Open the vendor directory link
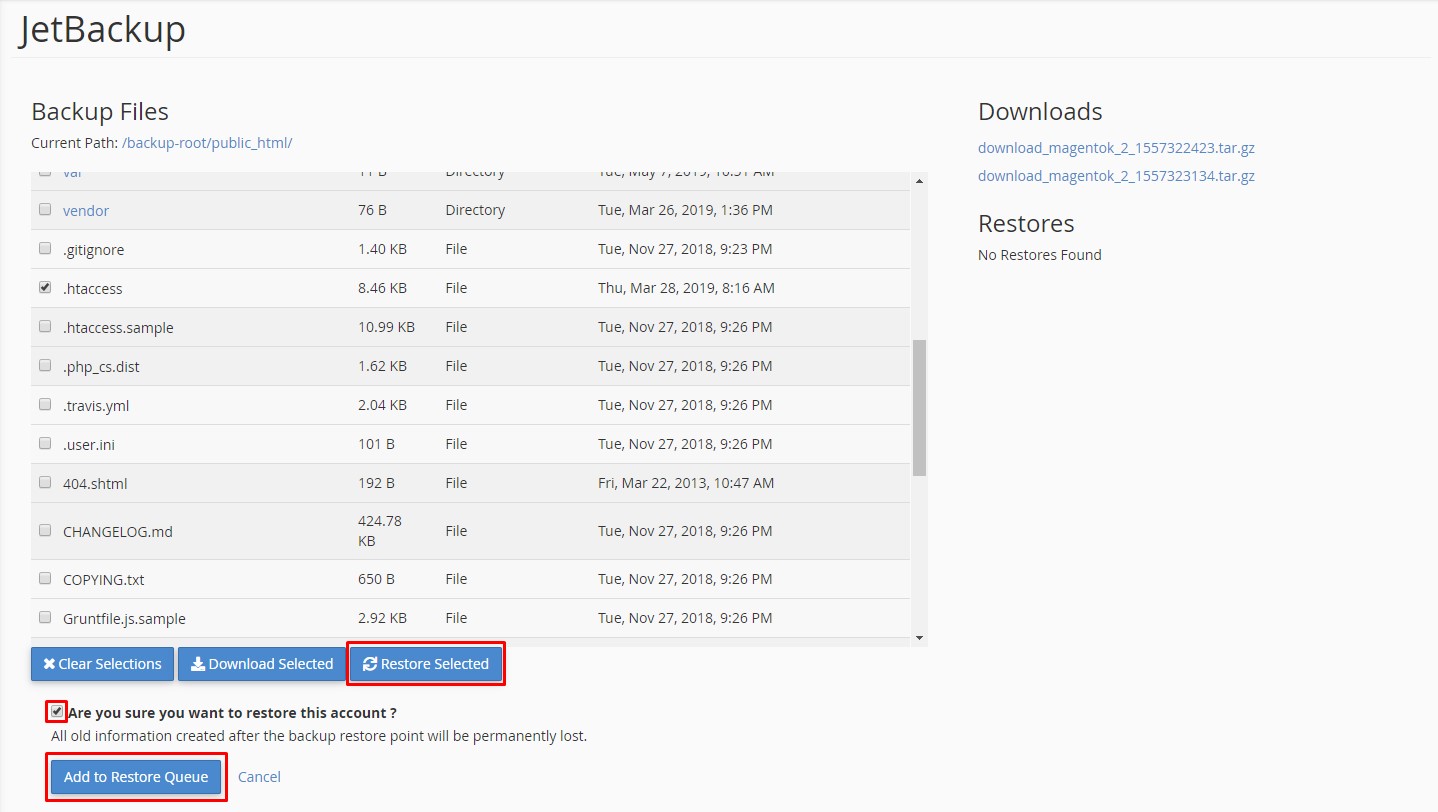This screenshot has height=812, width=1438. 86,210
